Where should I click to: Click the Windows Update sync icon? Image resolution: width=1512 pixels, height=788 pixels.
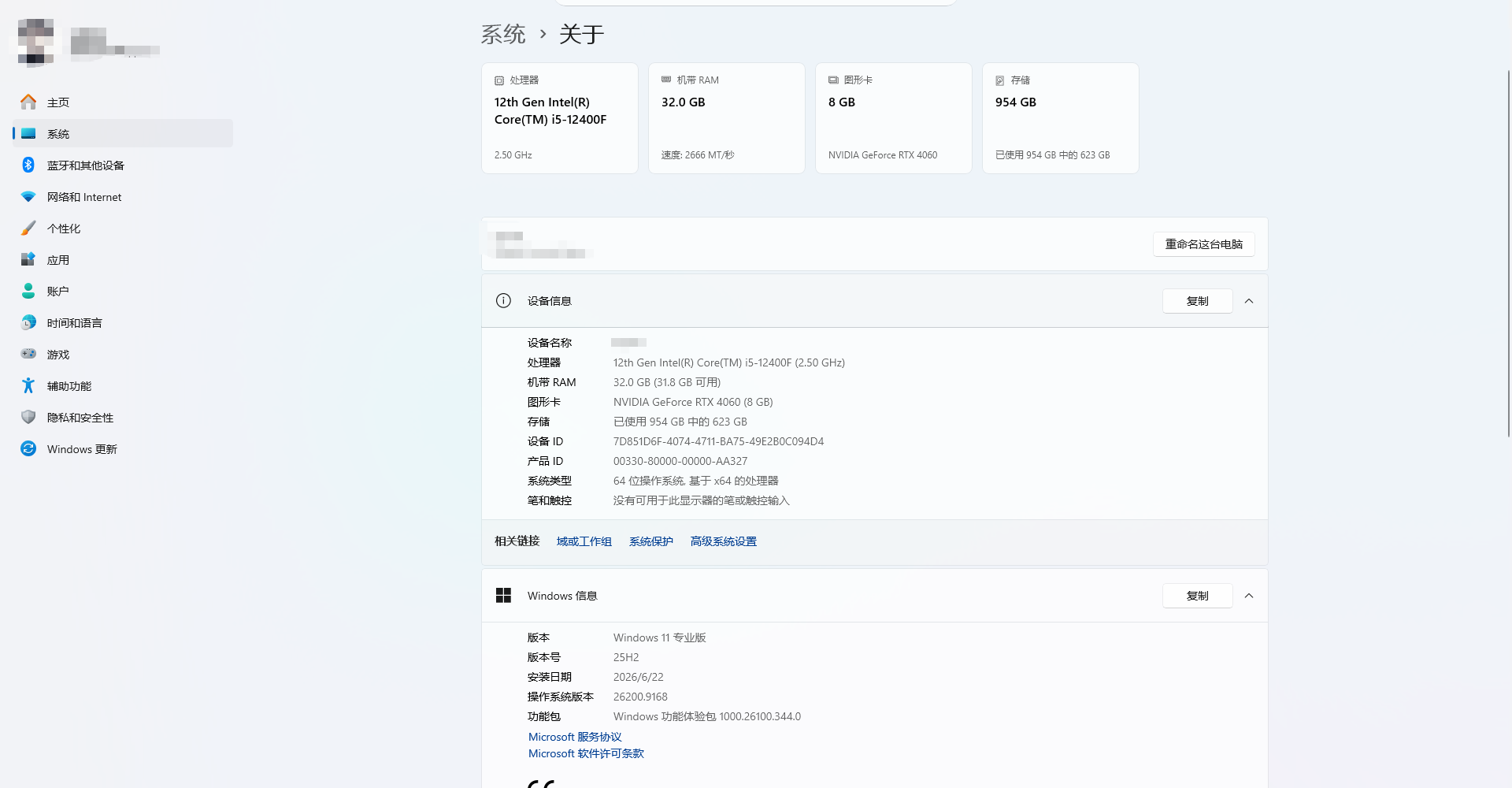tap(28, 448)
